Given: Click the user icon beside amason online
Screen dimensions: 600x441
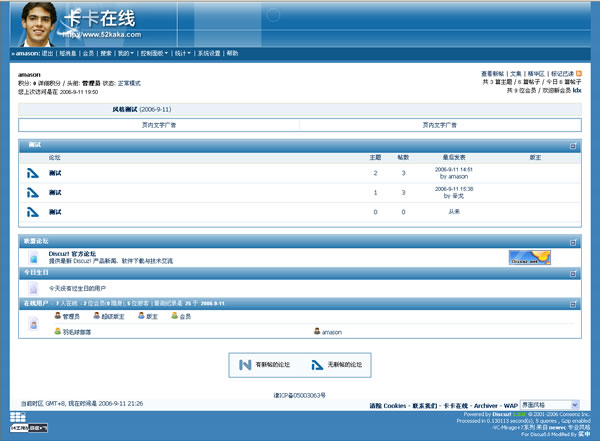Looking at the screenshot, I should coord(317,331).
